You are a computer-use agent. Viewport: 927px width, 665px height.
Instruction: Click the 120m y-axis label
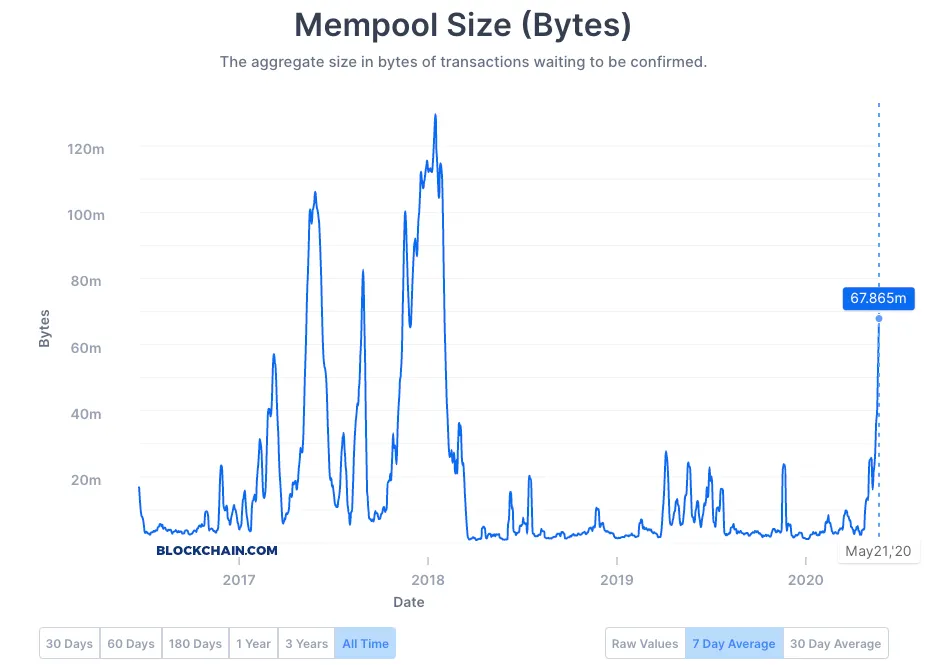pyautogui.click(x=84, y=149)
